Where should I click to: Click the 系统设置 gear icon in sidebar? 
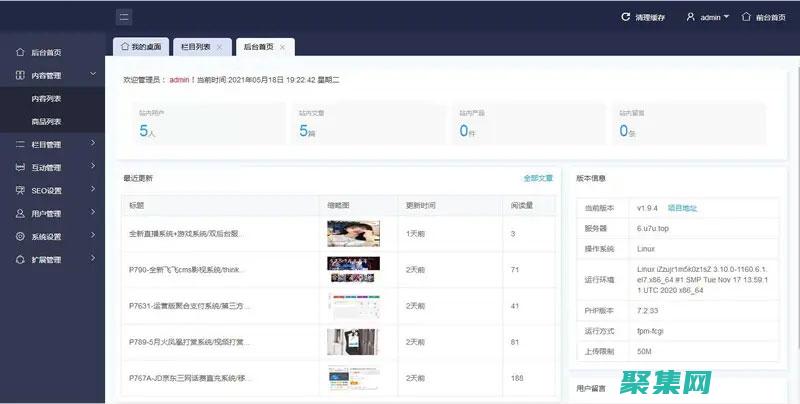click(x=20, y=237)
